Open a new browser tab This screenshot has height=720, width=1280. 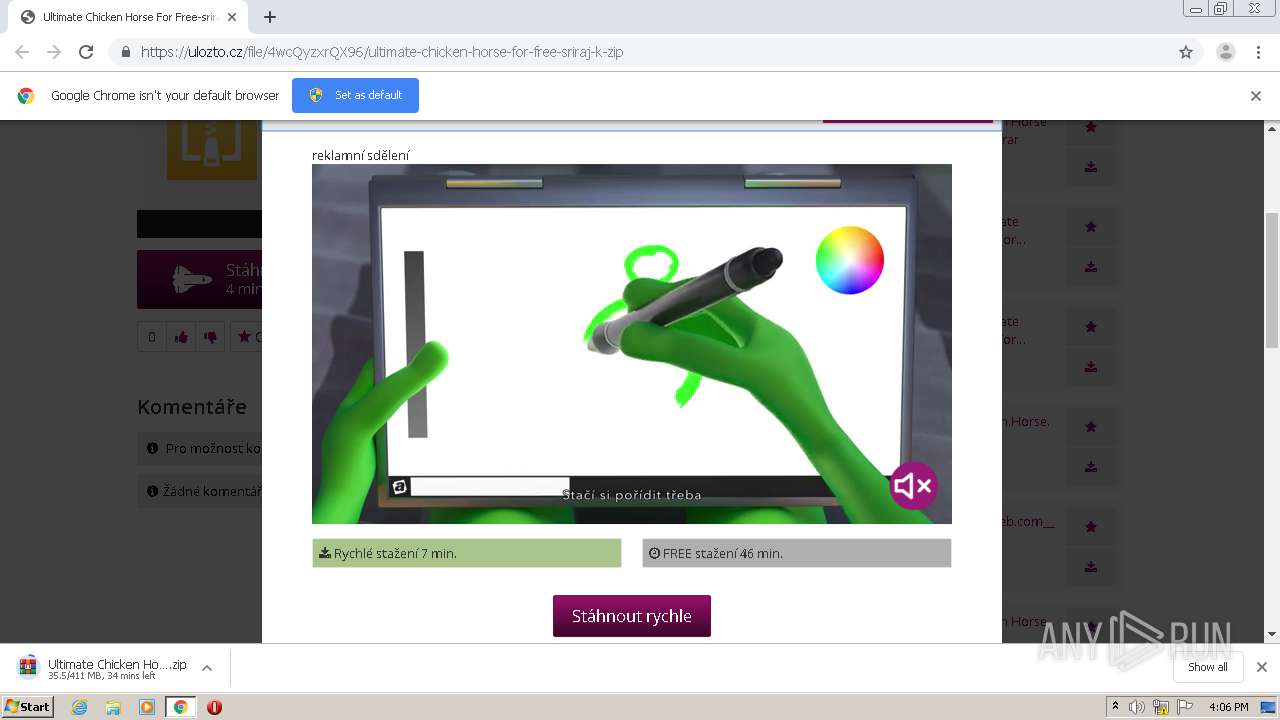tap(270, 17)
